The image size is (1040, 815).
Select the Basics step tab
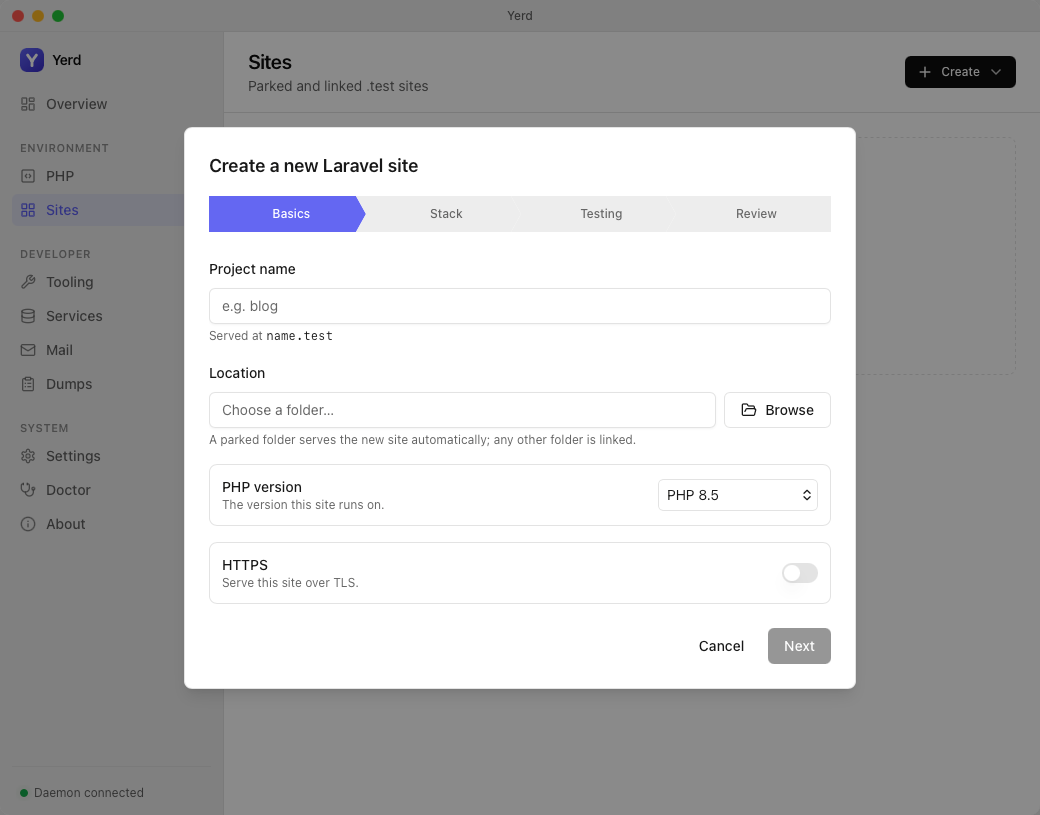(x=287, y=214)
